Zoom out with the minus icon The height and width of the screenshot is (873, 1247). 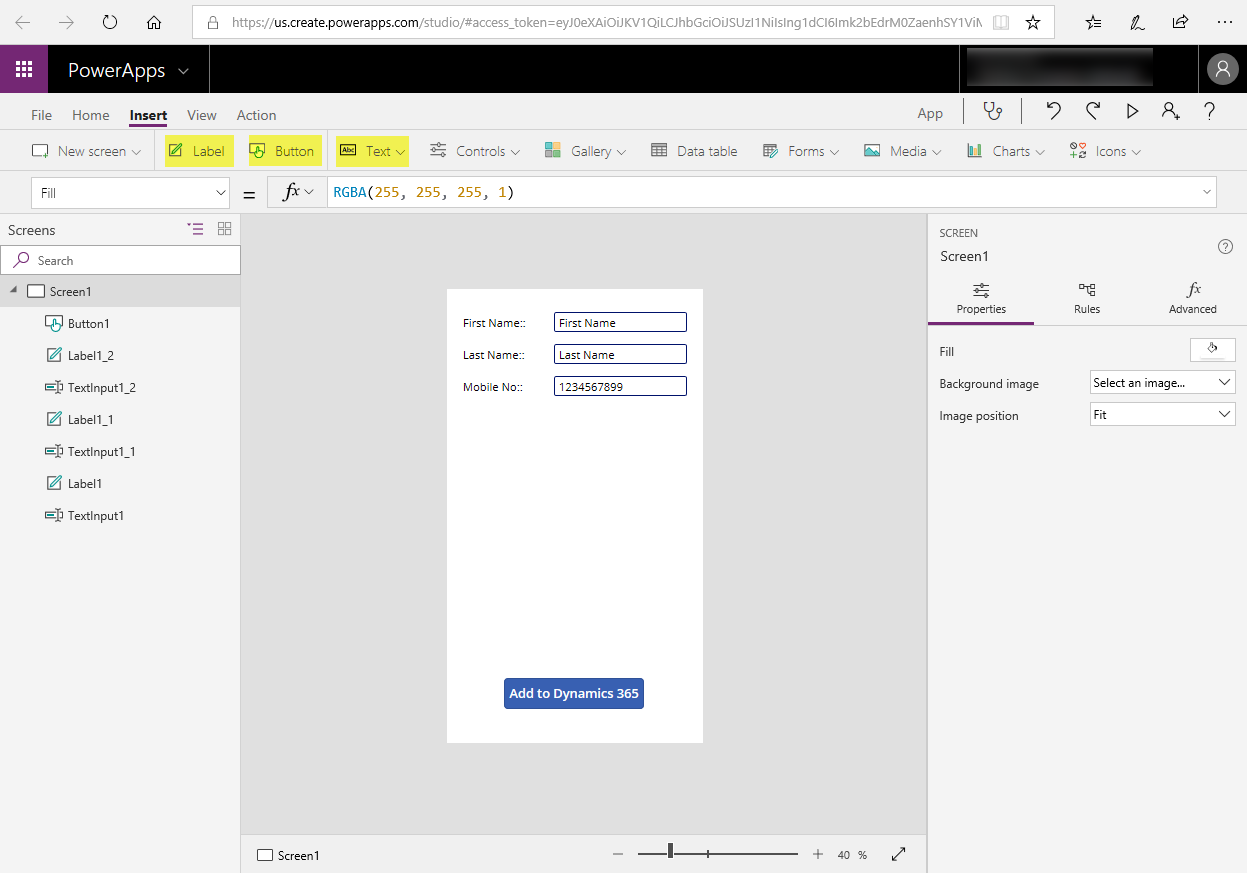click(618, 854)
